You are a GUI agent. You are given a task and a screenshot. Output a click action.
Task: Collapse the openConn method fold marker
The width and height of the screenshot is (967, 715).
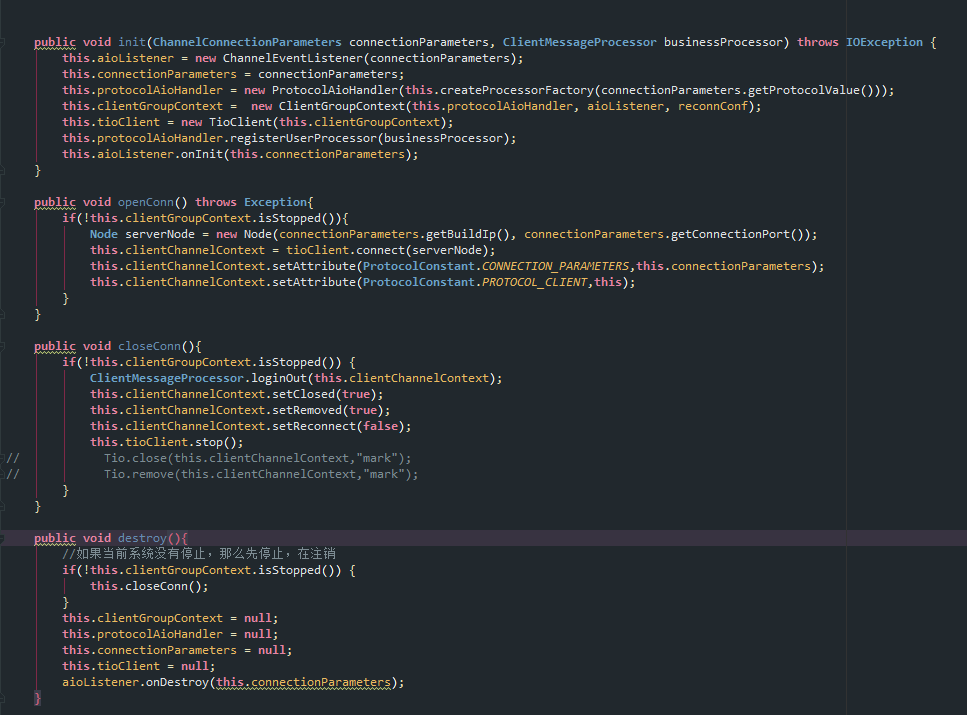[2, 202]
